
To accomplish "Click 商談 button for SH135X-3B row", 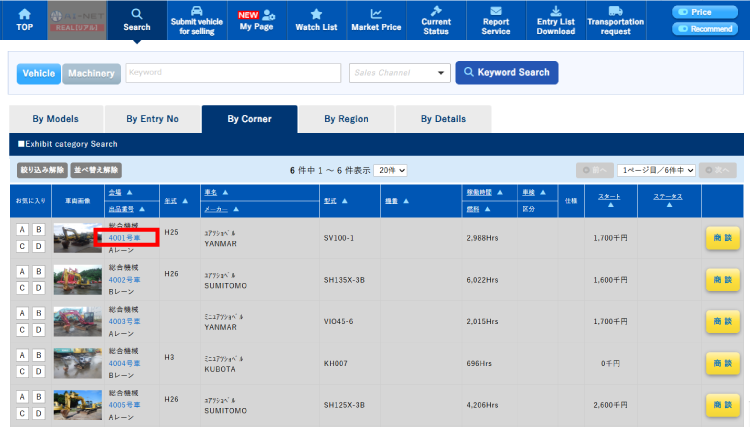I will (x=723, y=280).
